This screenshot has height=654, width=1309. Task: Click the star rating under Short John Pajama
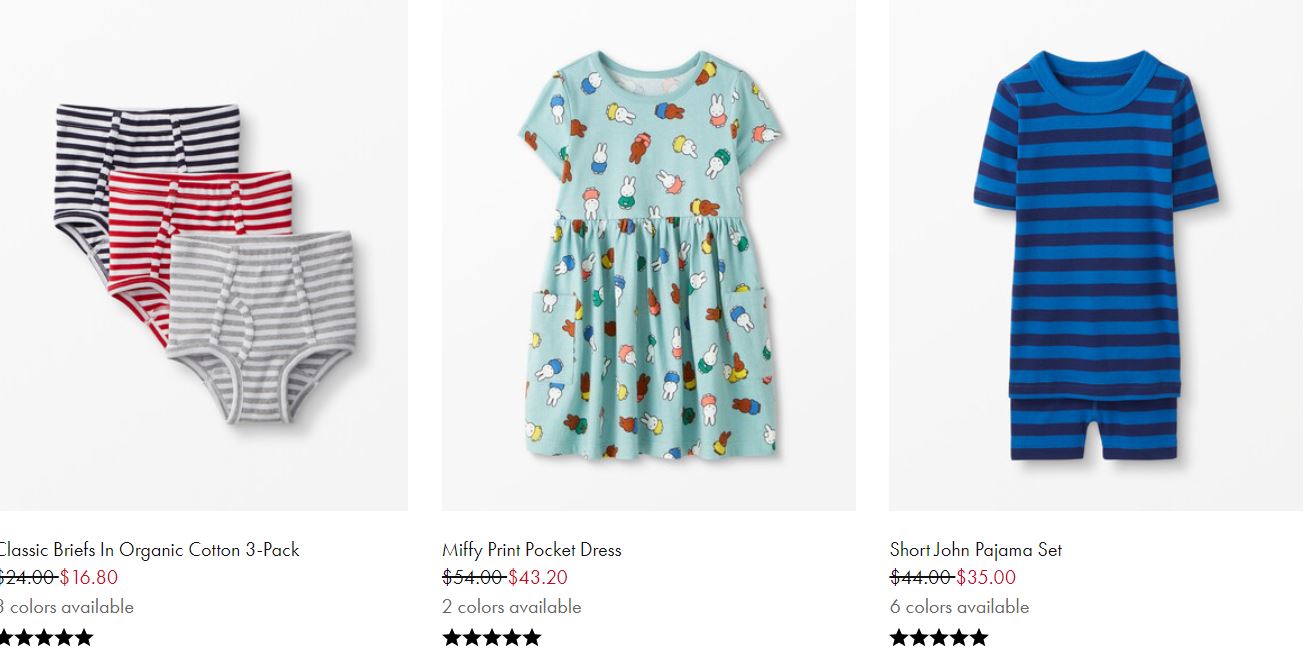coord(939,637)
